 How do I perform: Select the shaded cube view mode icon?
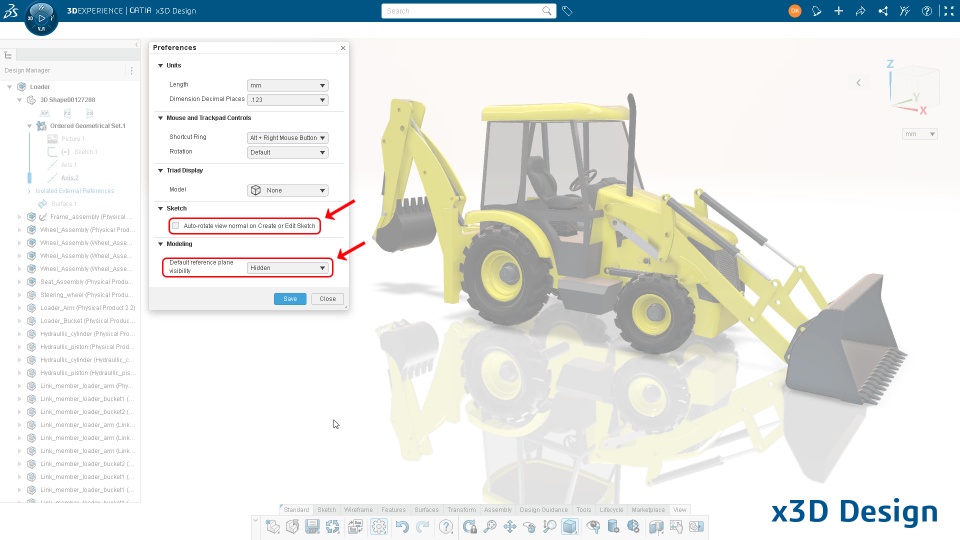pyautogui.click(x=569, y=527)
